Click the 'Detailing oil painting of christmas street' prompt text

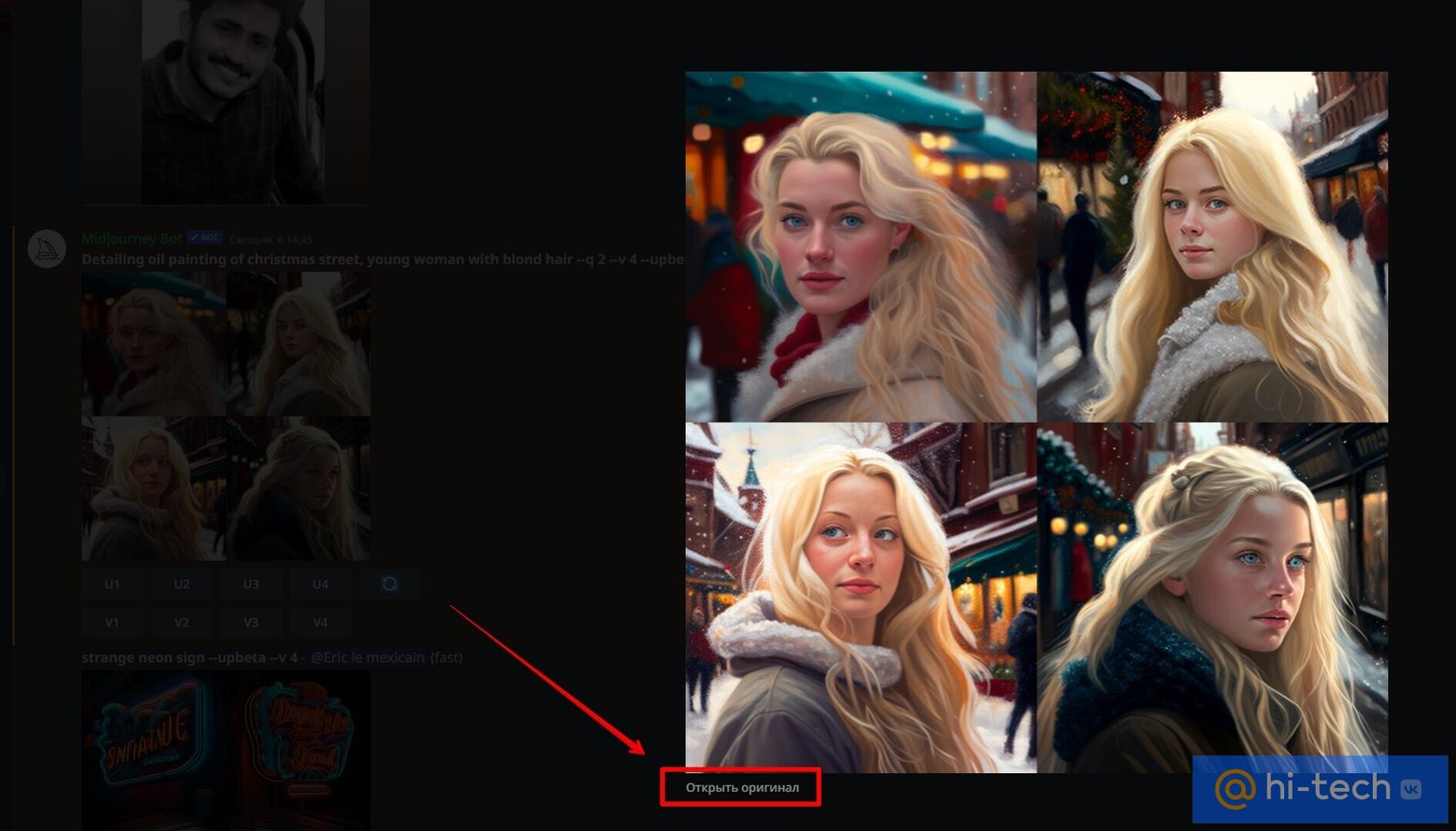[x=383, y=259]
